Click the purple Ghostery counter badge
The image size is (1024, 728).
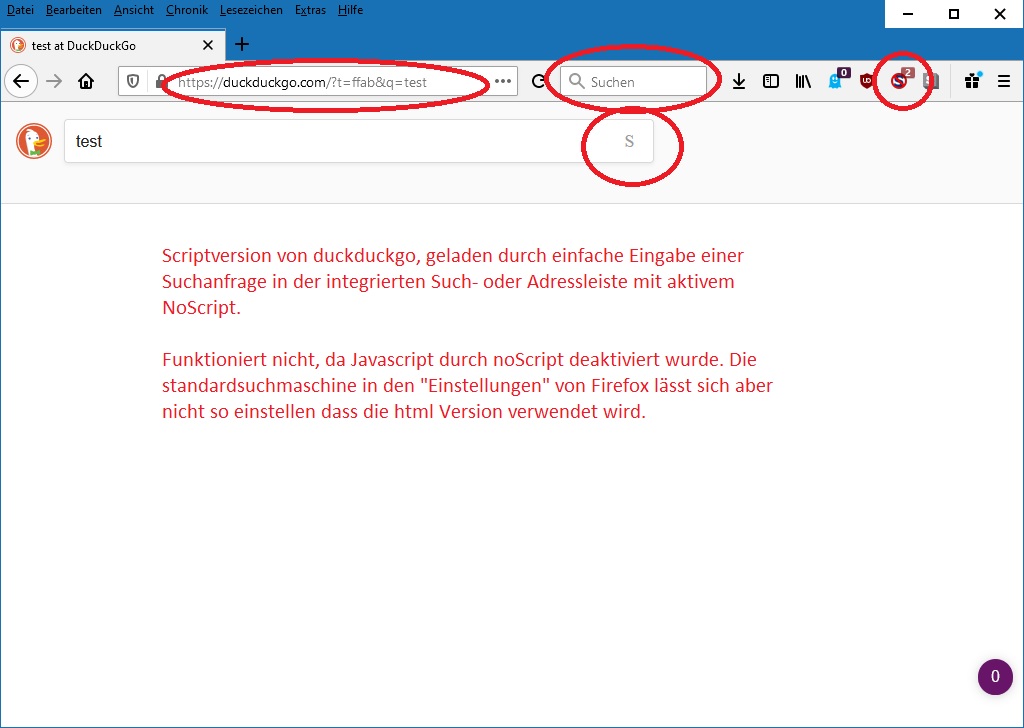pos(995,676)
